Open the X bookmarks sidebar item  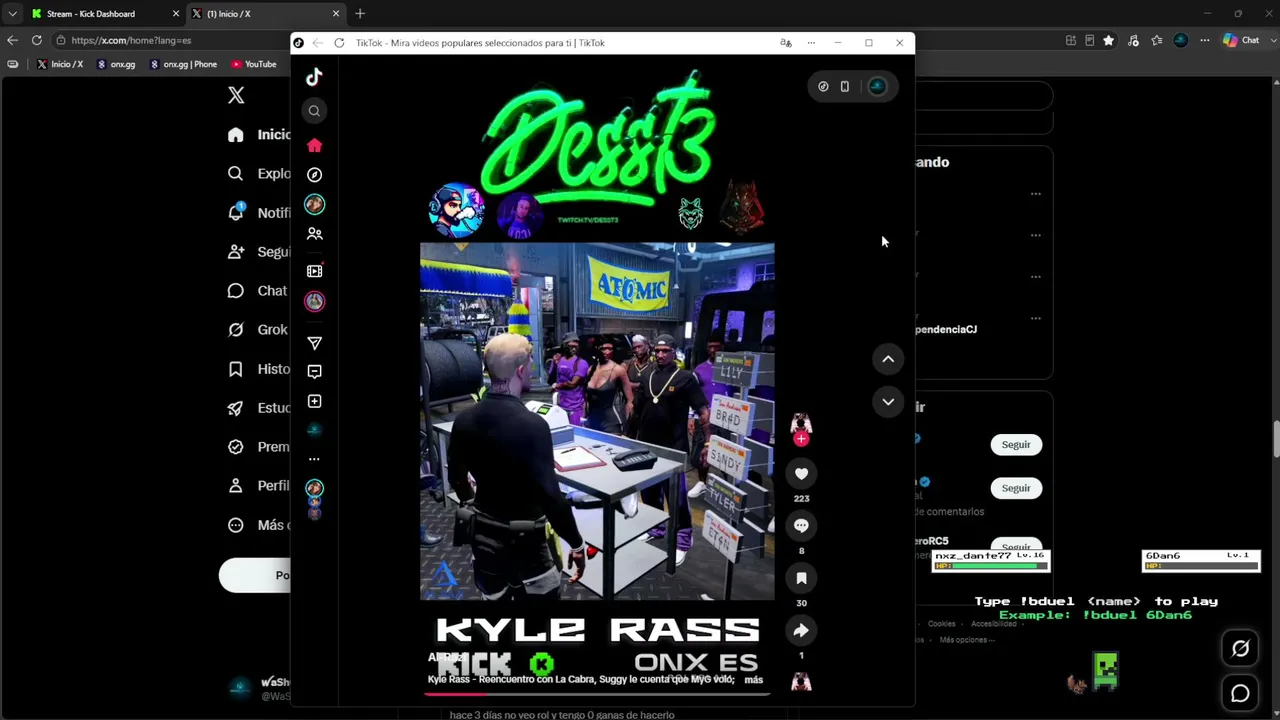259,369
